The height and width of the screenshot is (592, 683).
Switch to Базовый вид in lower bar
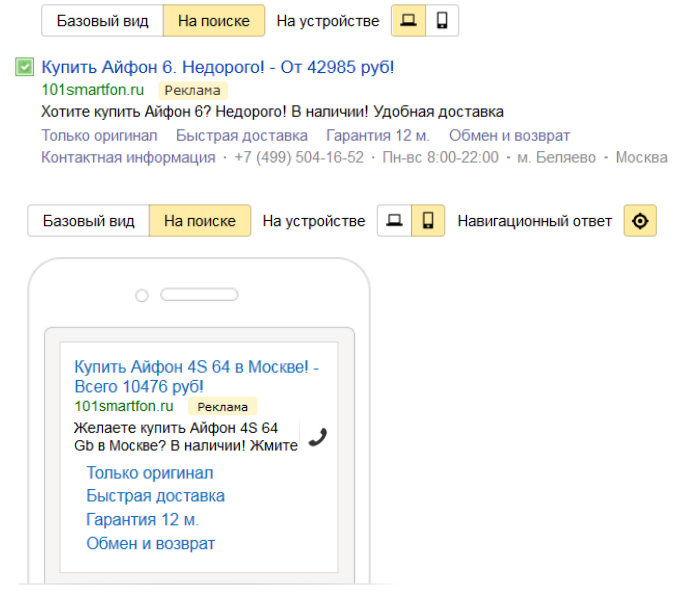click(88, 221)
